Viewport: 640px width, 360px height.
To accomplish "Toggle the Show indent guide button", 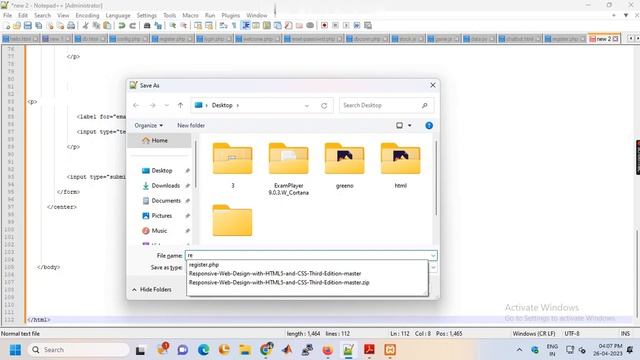I will click(245, 25).
